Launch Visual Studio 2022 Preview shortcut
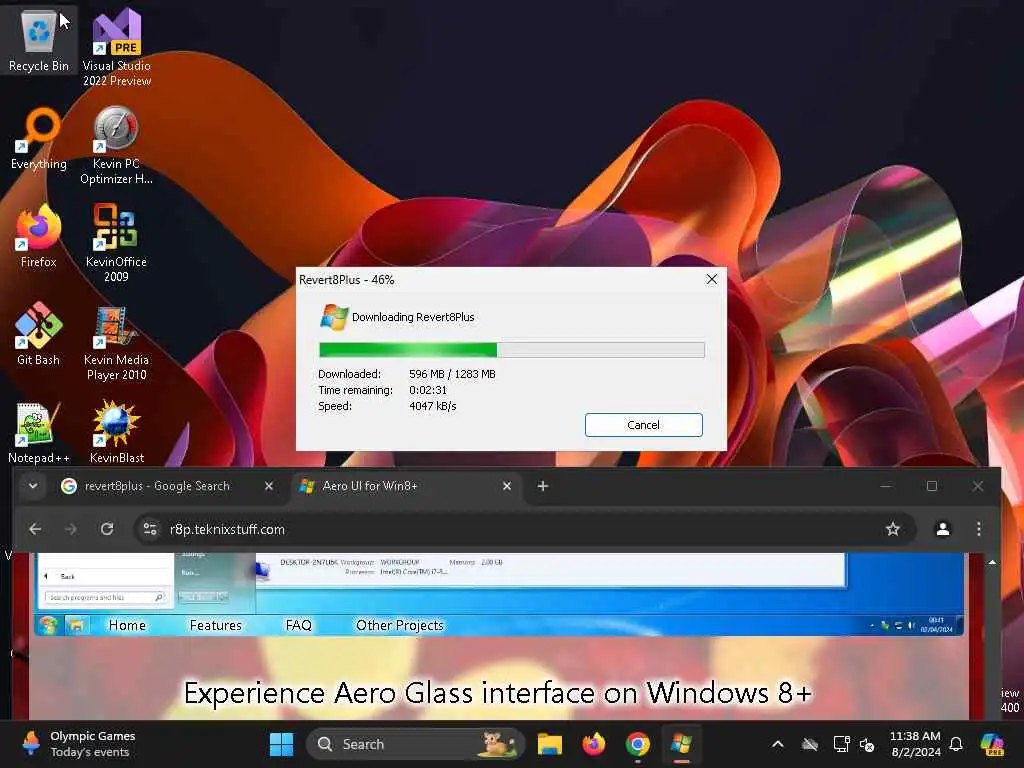This screenshot has height=768, width=1024. 117,47
